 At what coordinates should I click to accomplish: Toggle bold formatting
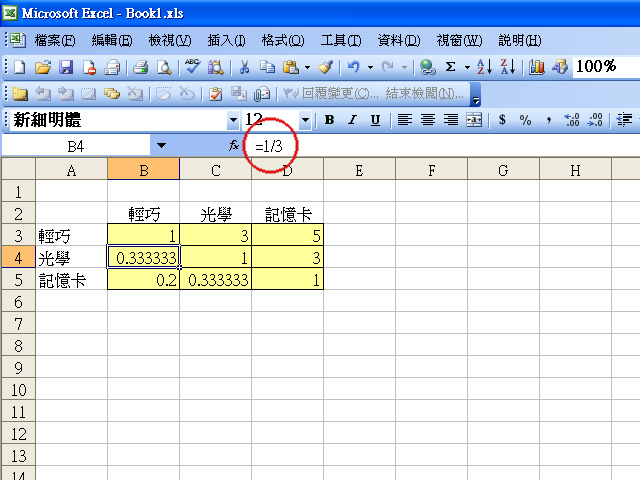pyautogui.click(x=329, y=120)
